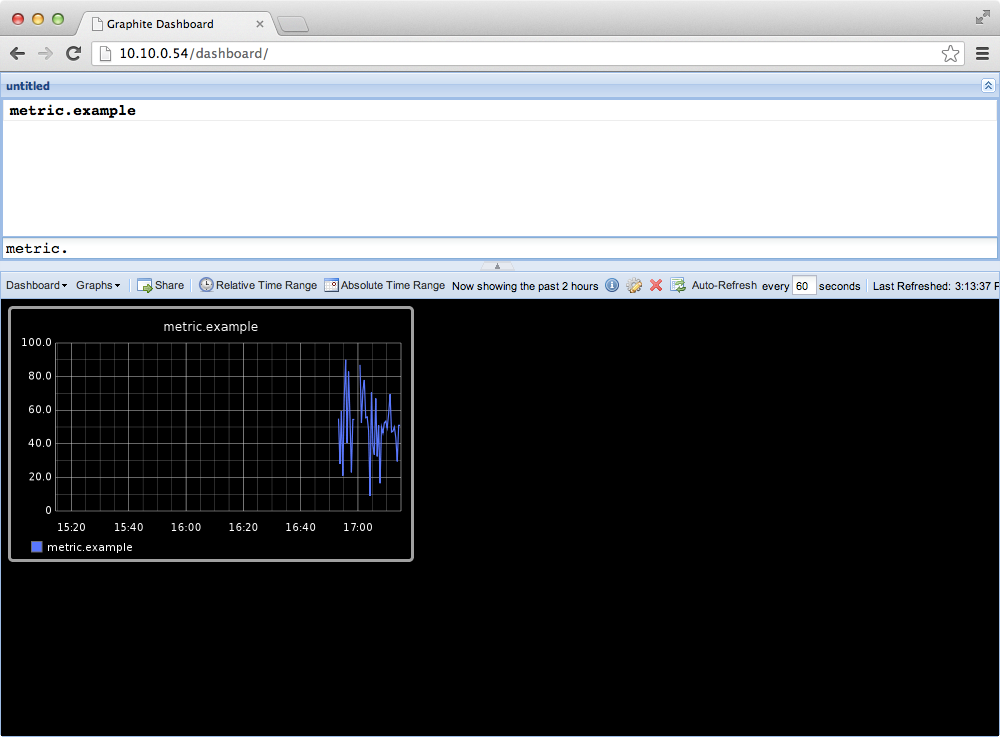This screenshot has height=737, width=1000.
Task: Click the page icon in the address bar
Action: click(105, 54)
